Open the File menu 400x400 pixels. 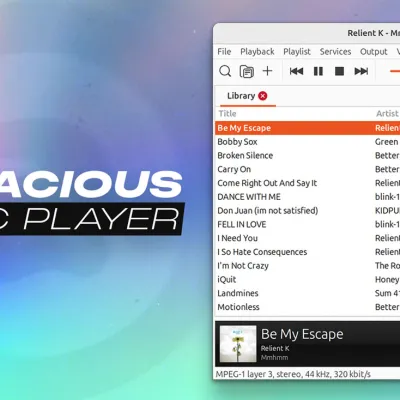coord(224,52)
